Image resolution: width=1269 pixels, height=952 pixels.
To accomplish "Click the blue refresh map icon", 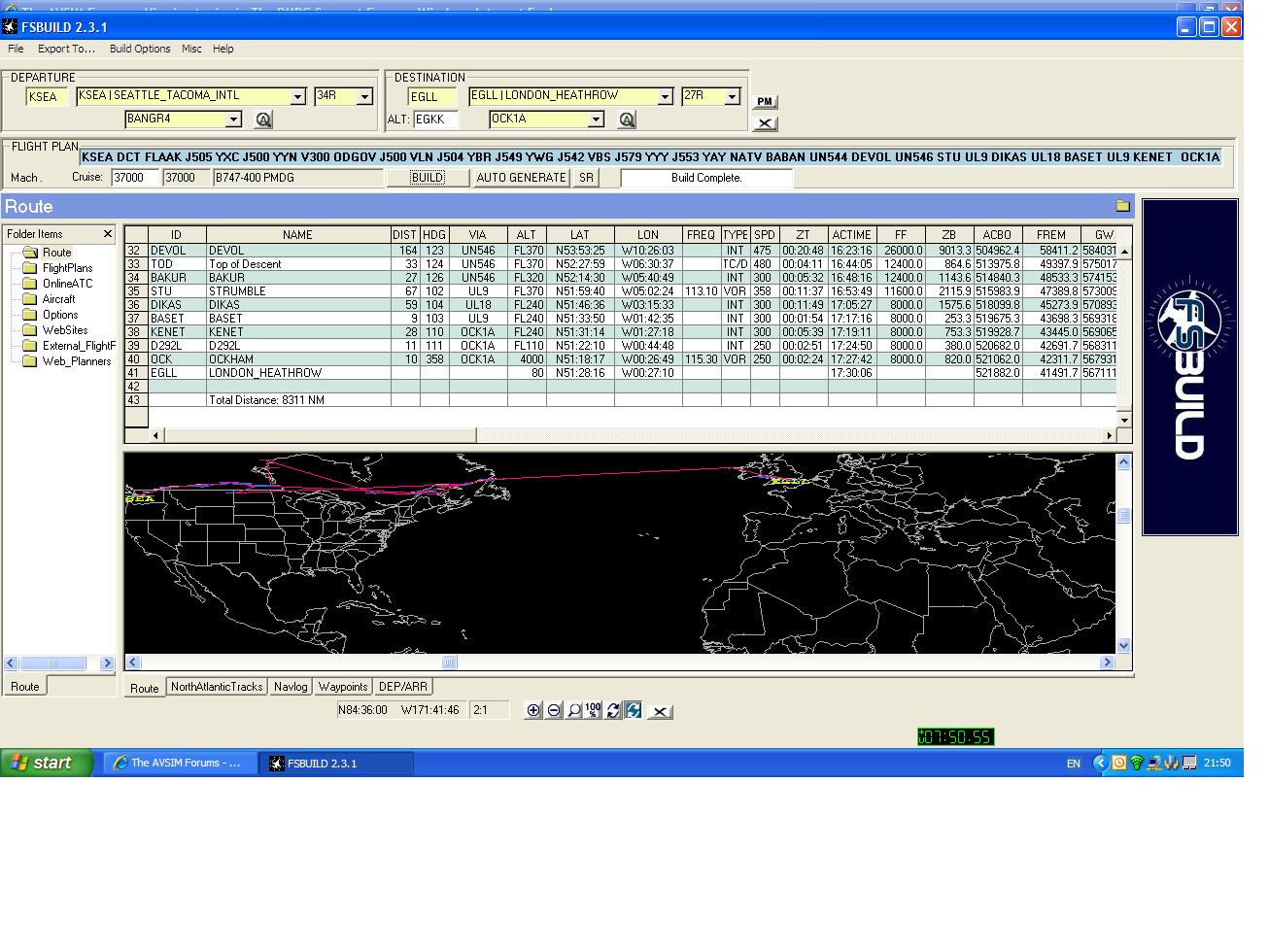I will click(x=634, y=710).
